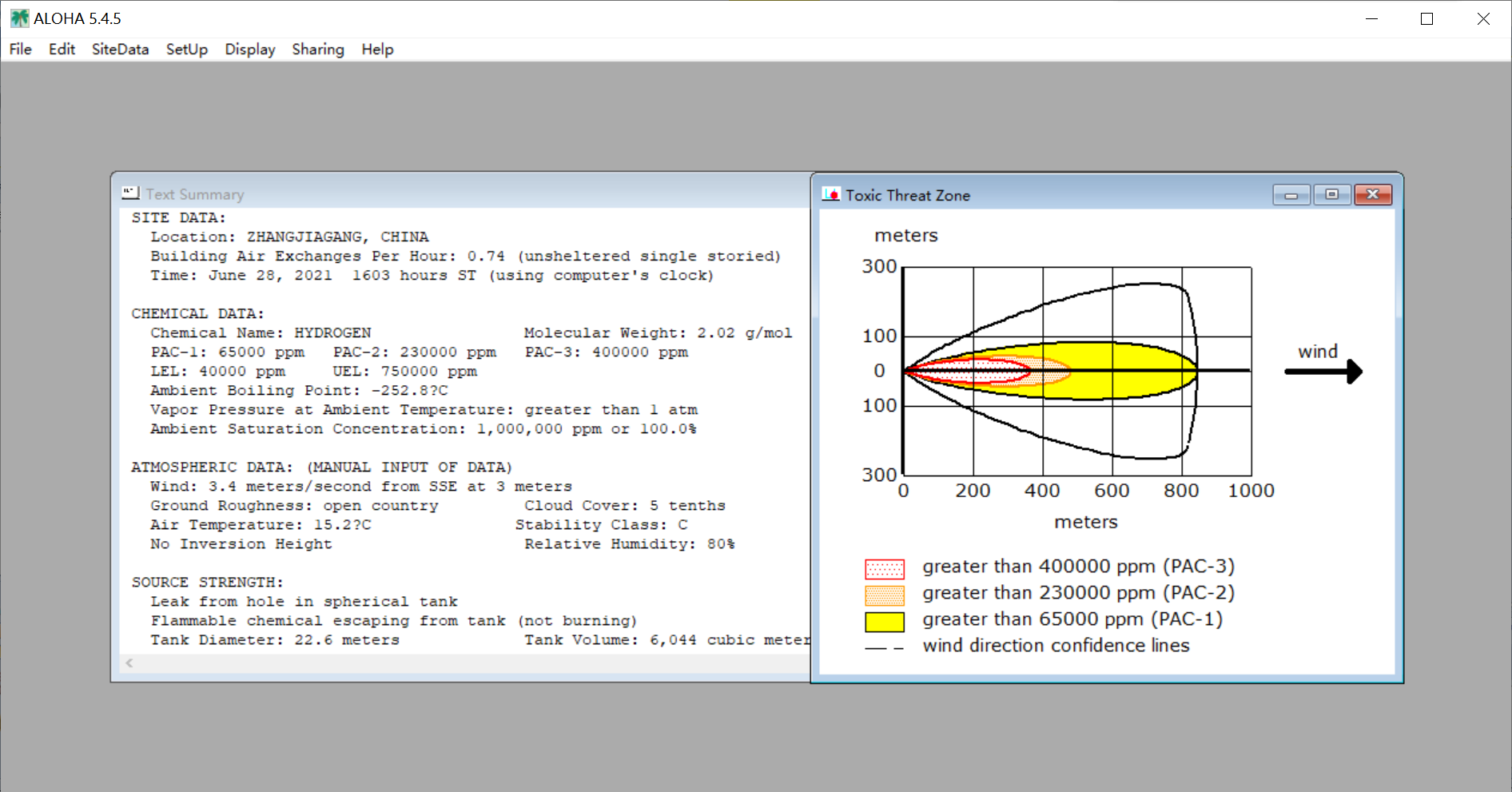Image resolution: width=1512 pixels, height=792 pixels.
Task: Click the 'LEL: 40000 ppm' value
Action: click(217, 372)
